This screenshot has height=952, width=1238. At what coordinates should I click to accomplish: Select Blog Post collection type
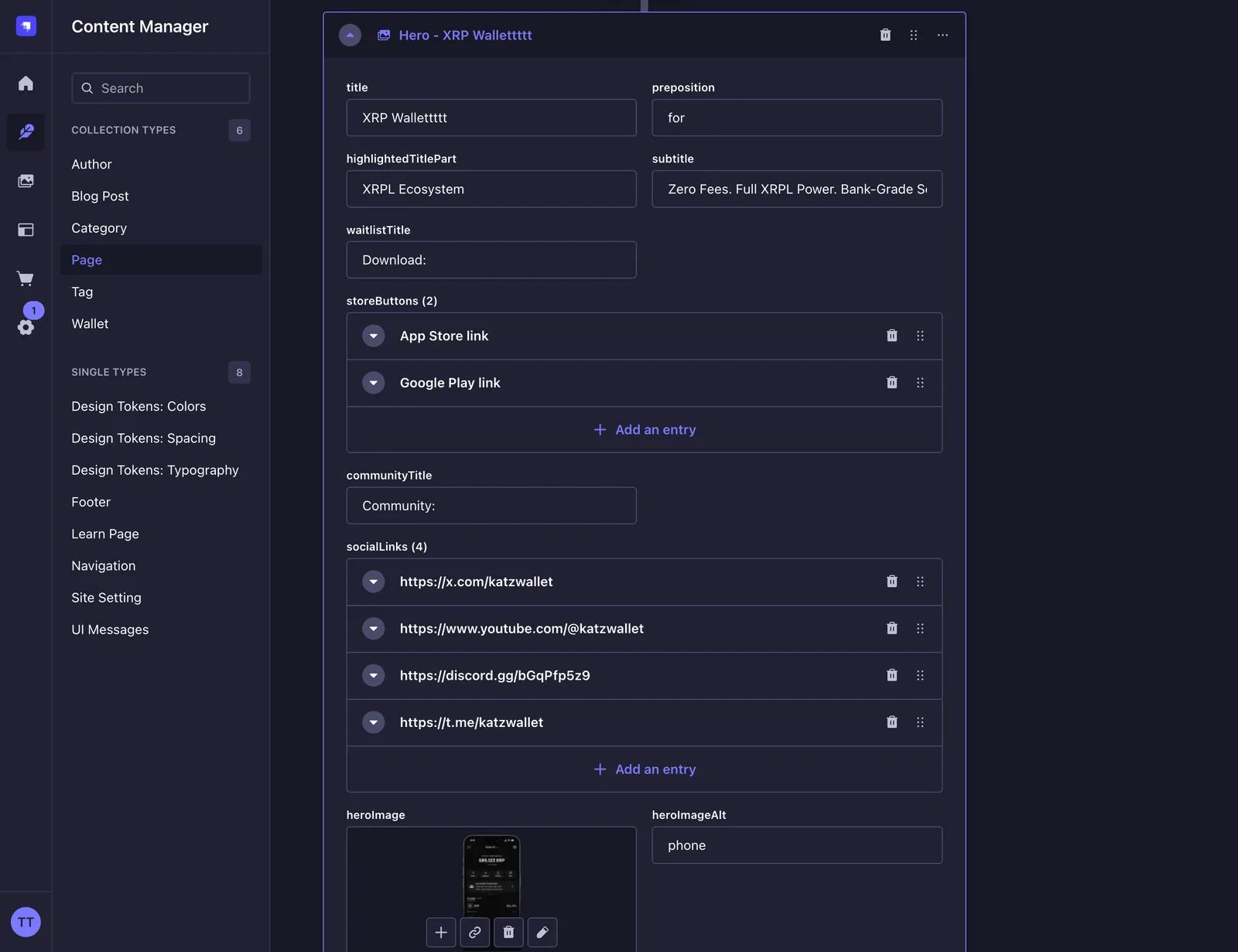point(100,196)
